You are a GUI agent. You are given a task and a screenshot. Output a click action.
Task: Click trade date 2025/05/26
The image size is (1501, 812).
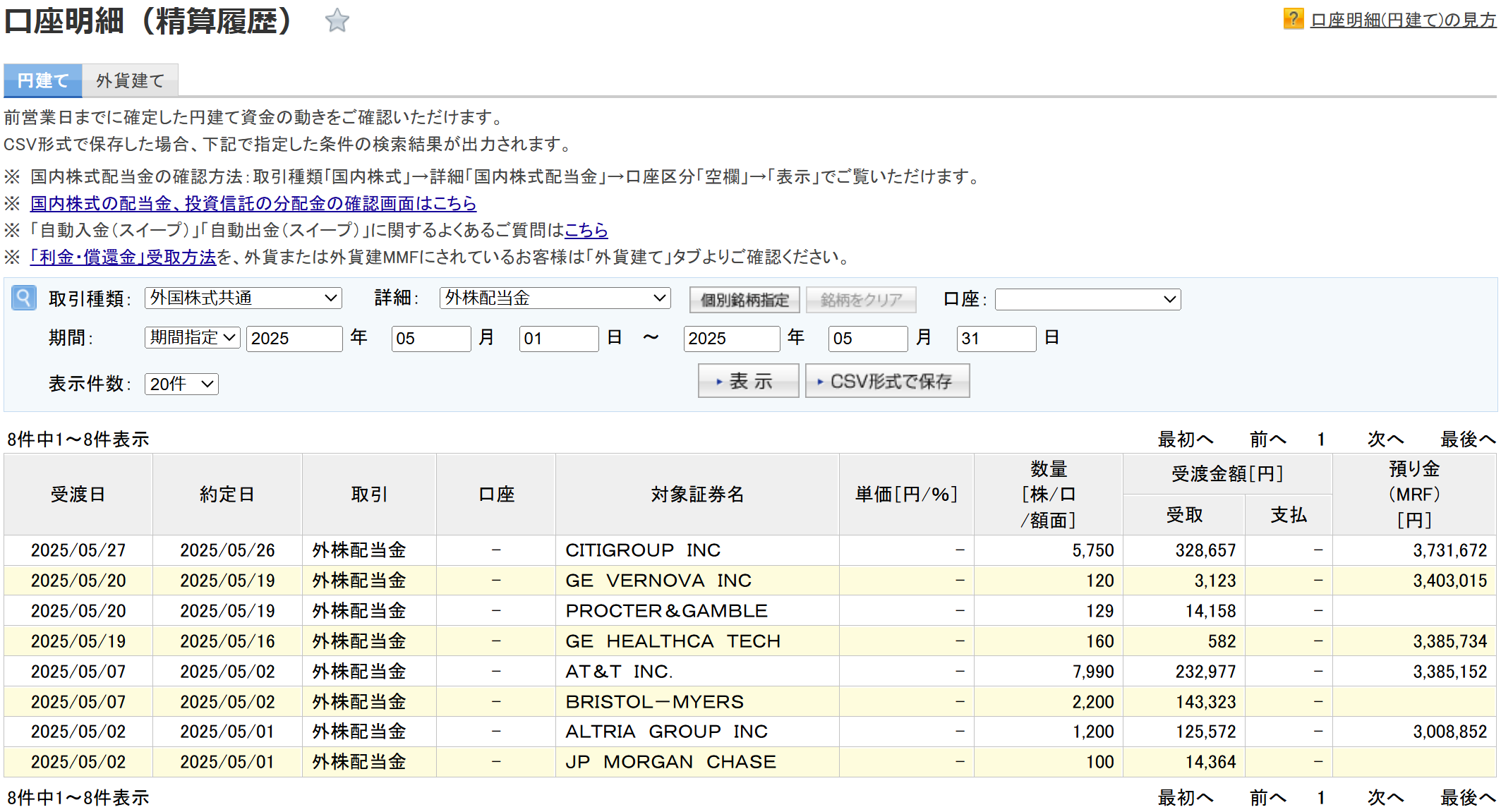(x=227, y=550)
